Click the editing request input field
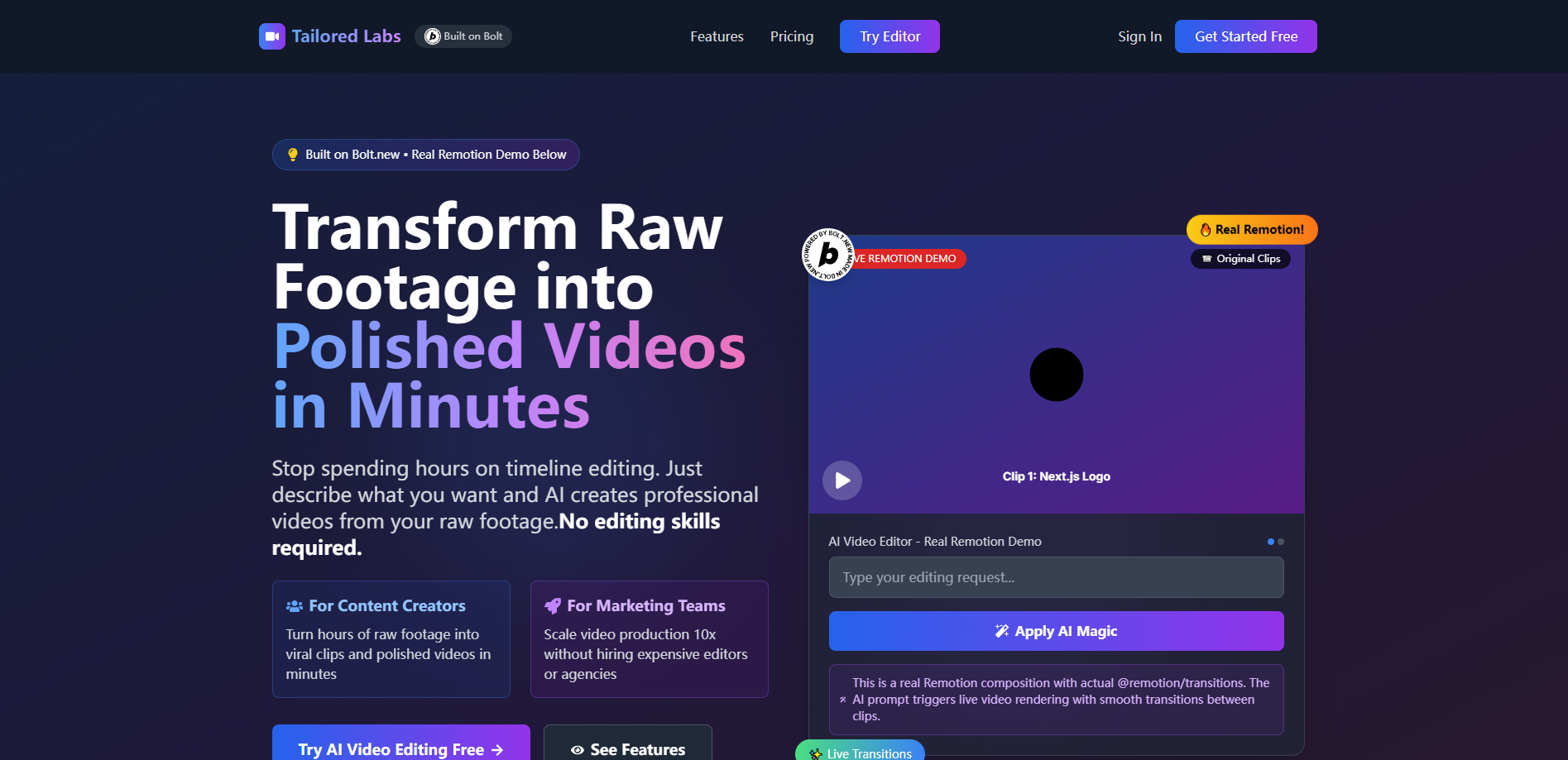This screenshot has height=760, width=1568. [1056, 576]
